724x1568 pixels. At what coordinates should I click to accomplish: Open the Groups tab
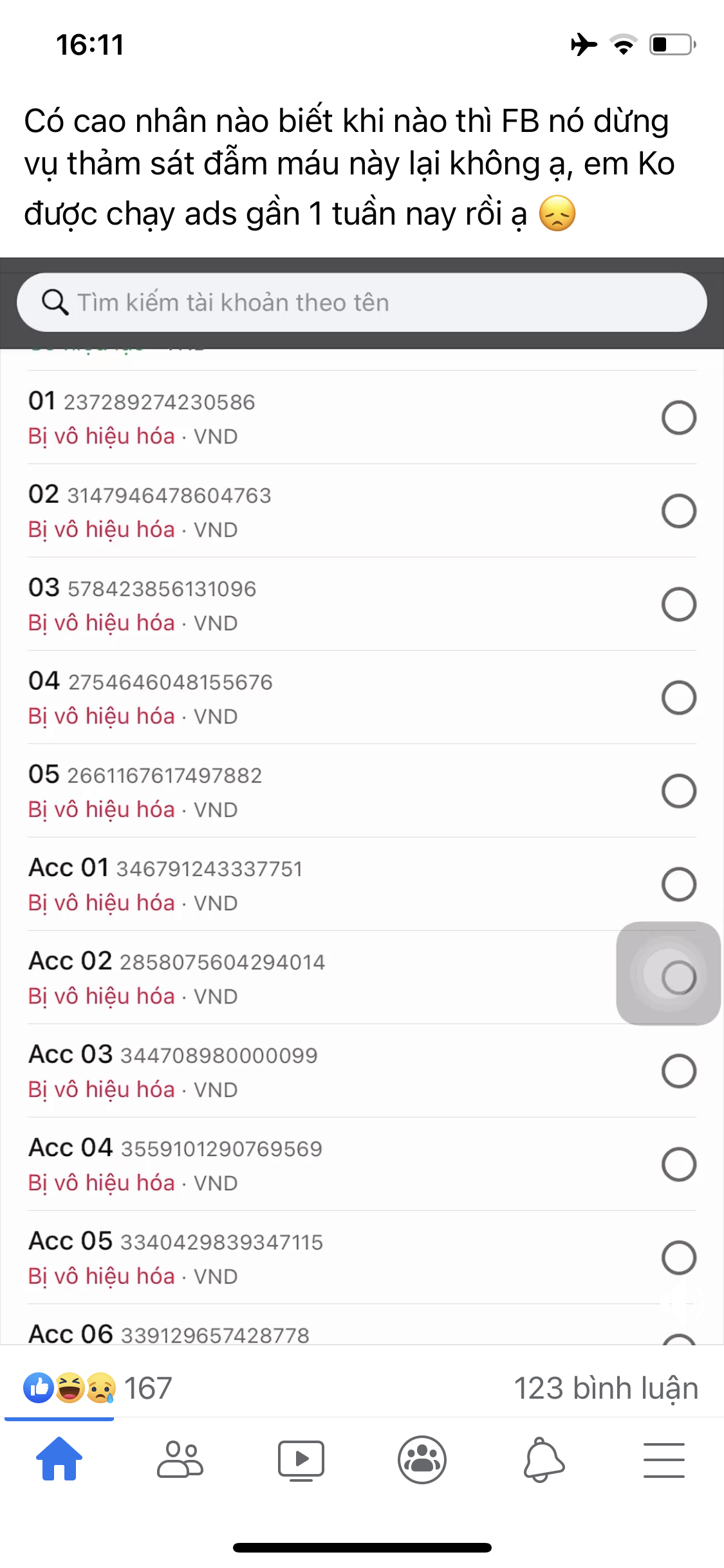422,1459
